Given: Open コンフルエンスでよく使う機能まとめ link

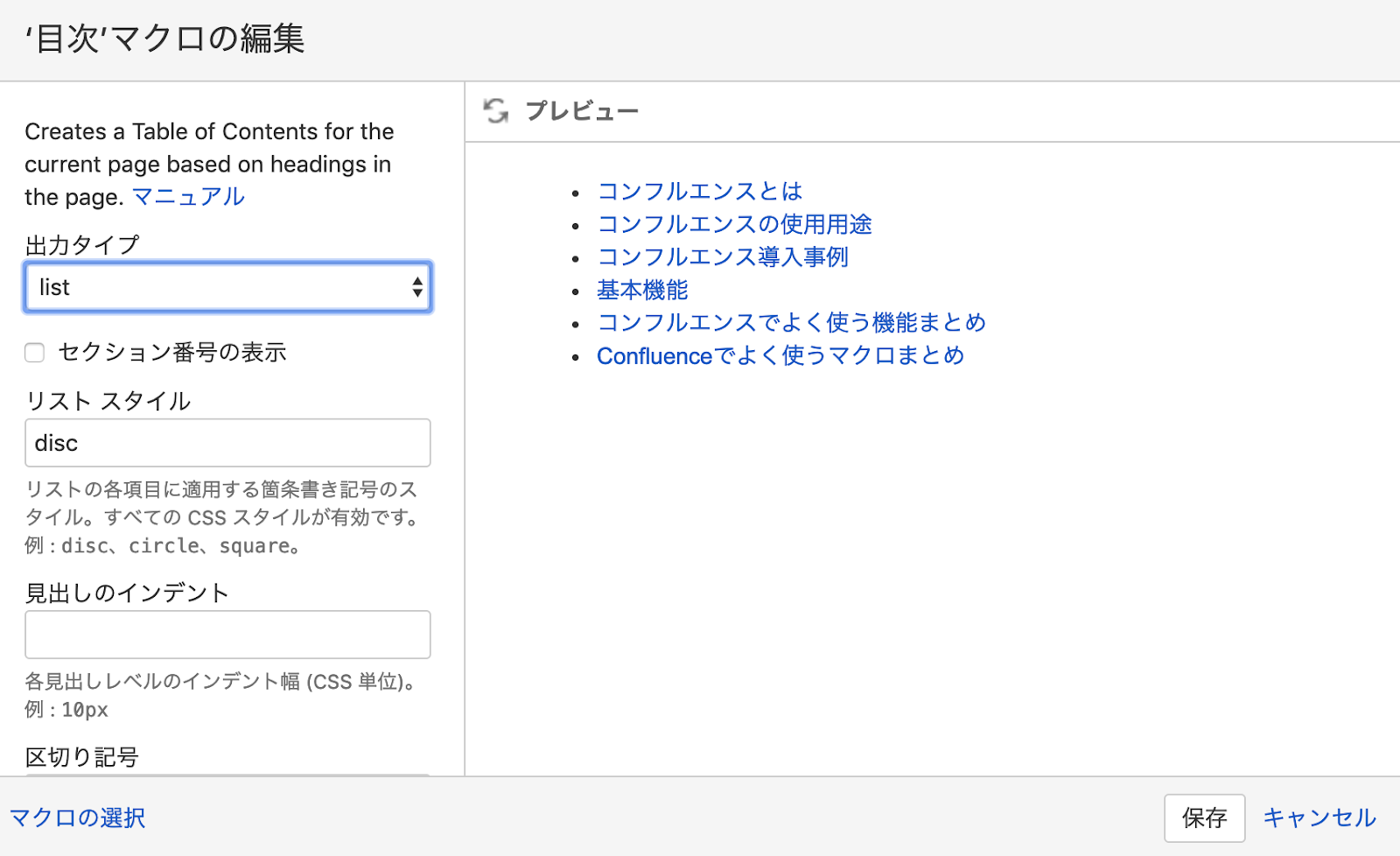Looking at the screenshot, I should pos(791,323).
